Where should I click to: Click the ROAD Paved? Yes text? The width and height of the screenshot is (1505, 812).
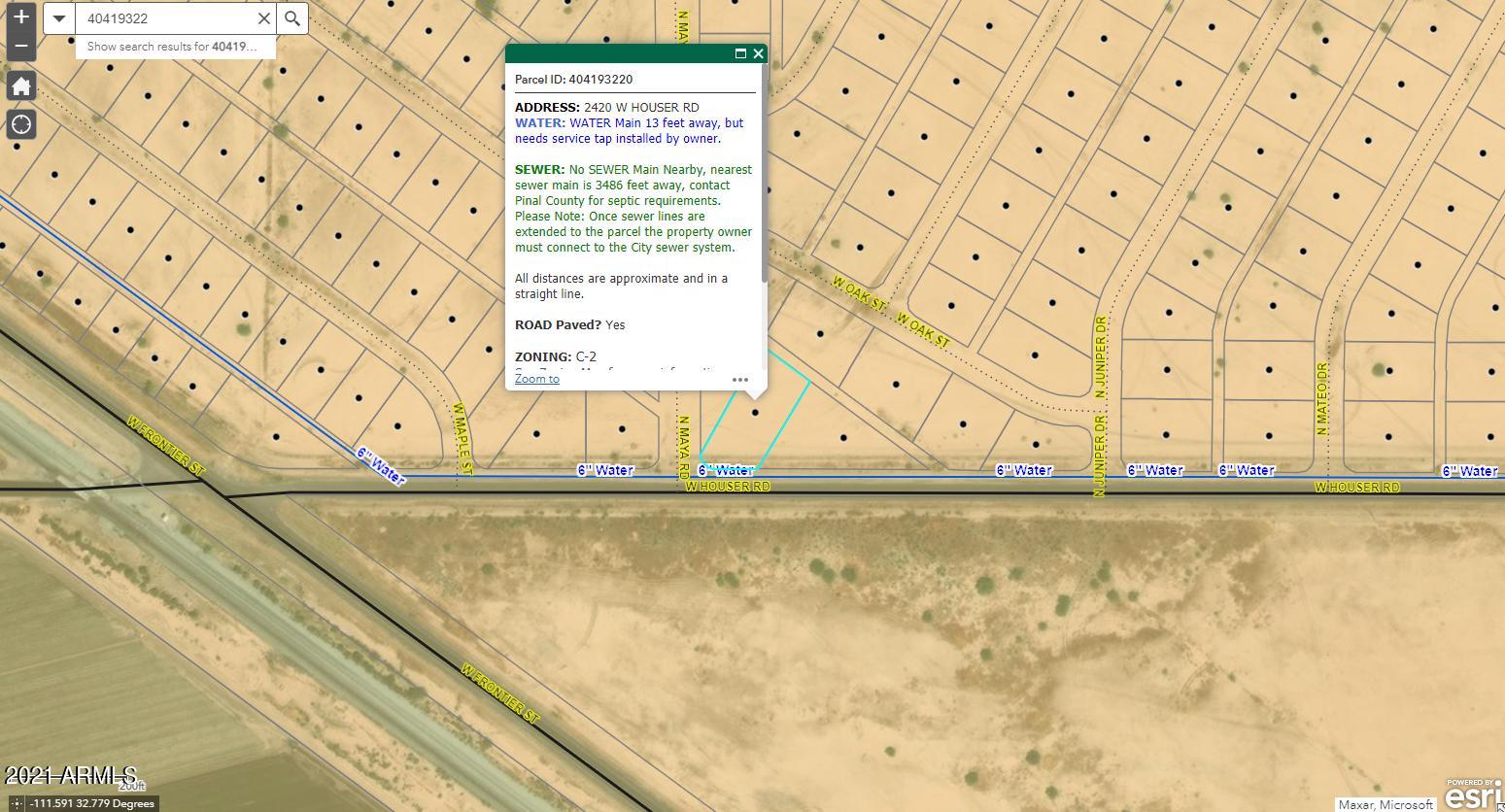pyautogui.click(x=570, y=324)
